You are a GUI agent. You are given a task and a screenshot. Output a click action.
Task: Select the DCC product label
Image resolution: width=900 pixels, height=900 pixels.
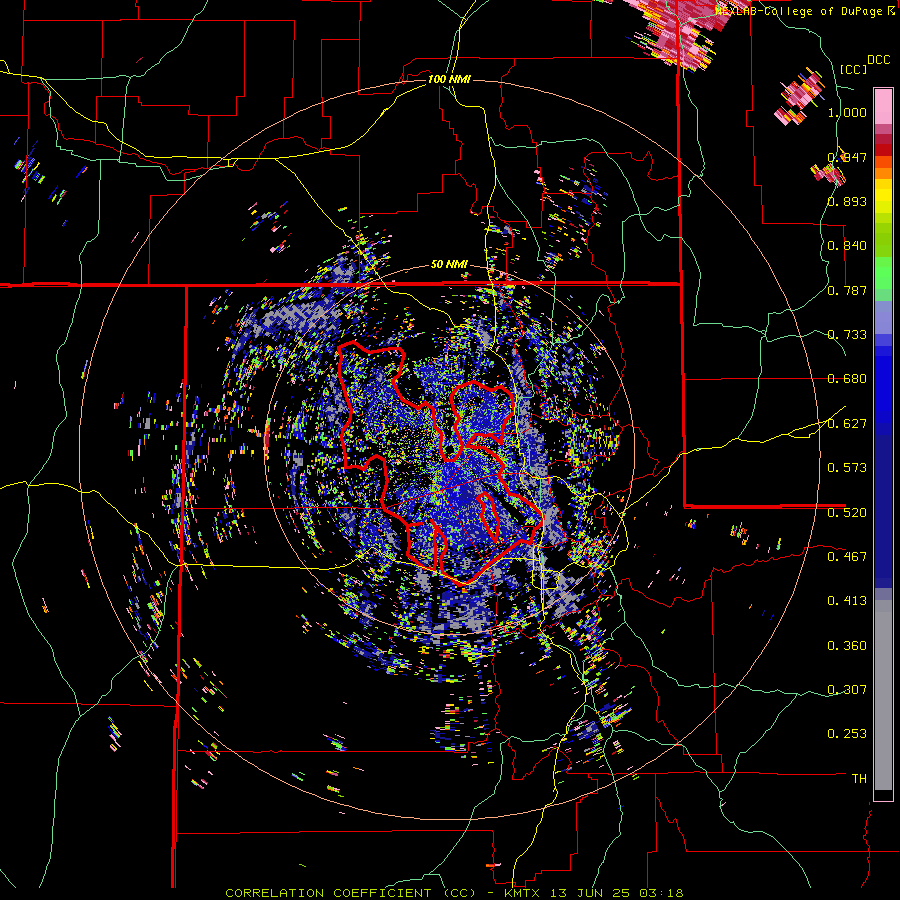878,60
